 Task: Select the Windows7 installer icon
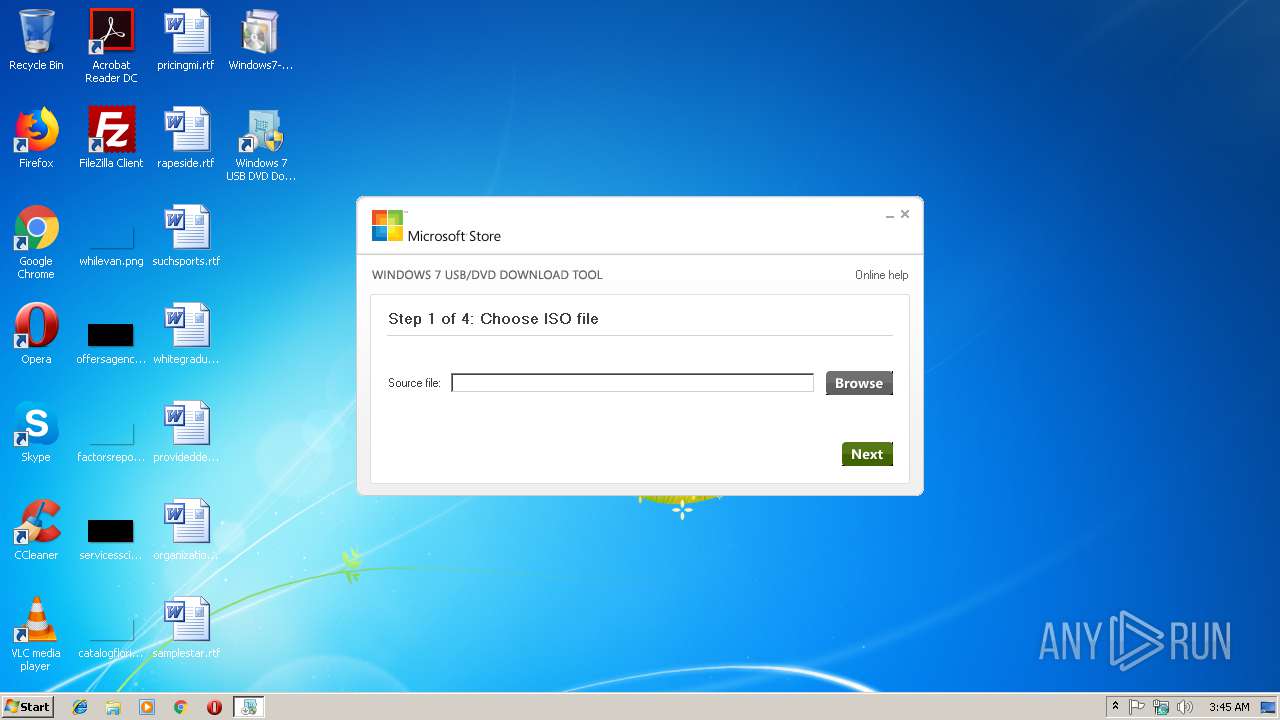[x=260, y=40]
